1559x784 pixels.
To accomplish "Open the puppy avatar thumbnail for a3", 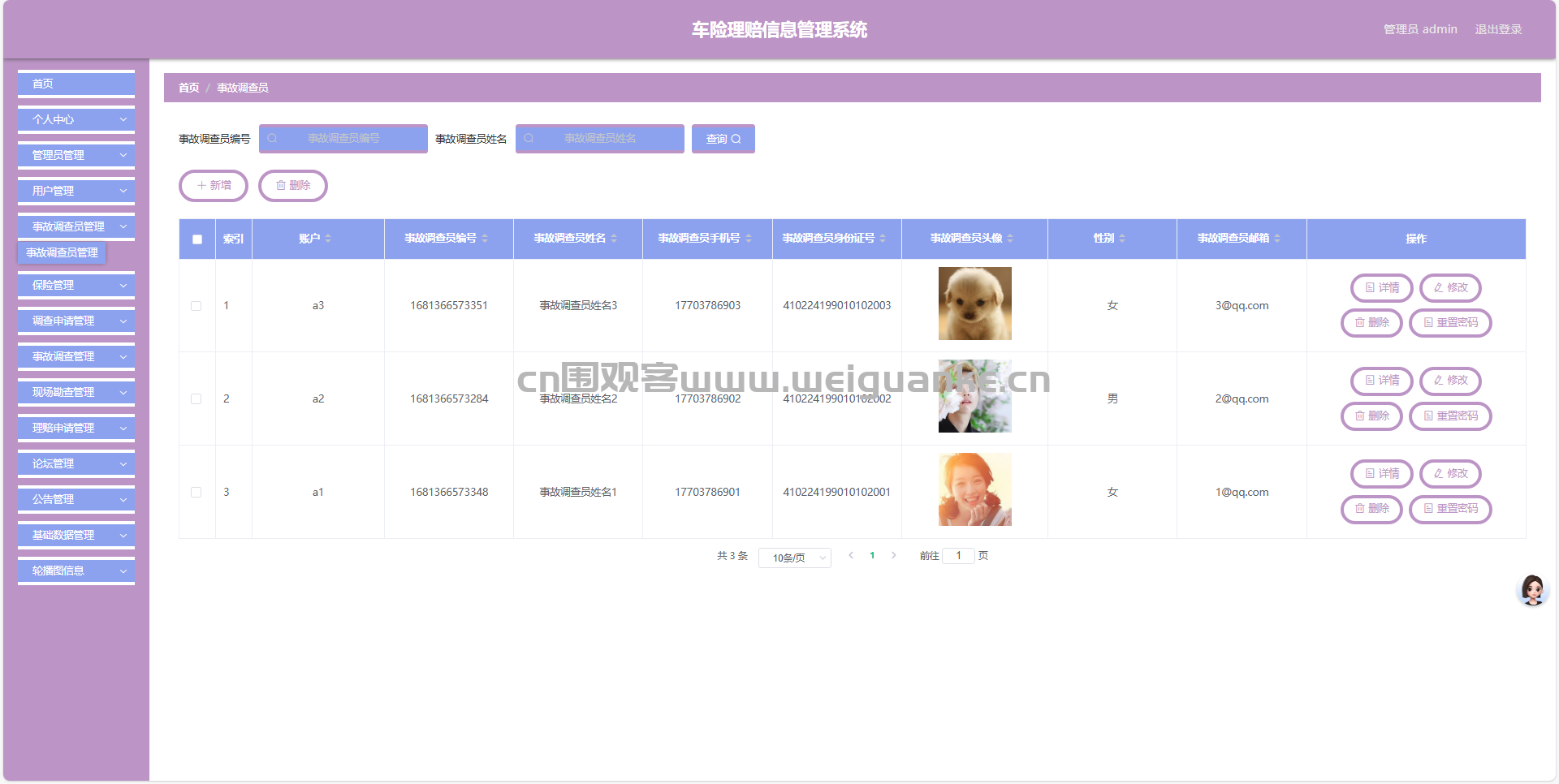I will click(974, 304).
